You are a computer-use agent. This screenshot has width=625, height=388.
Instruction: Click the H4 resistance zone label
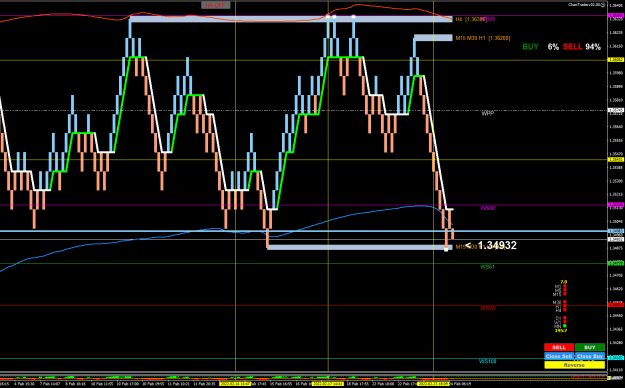(471, 19)
